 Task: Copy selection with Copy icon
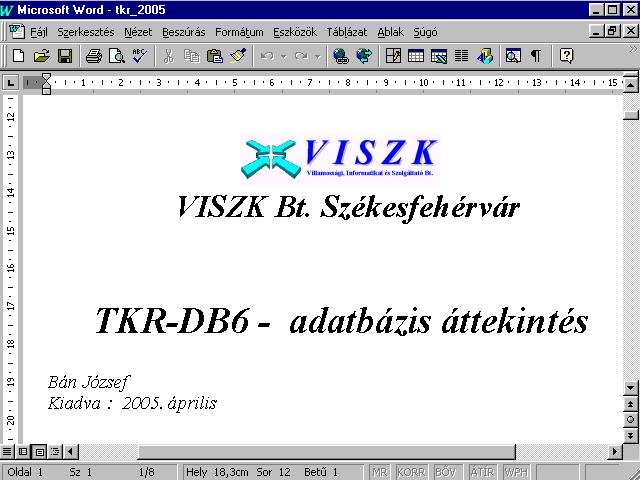coord(191,56)
